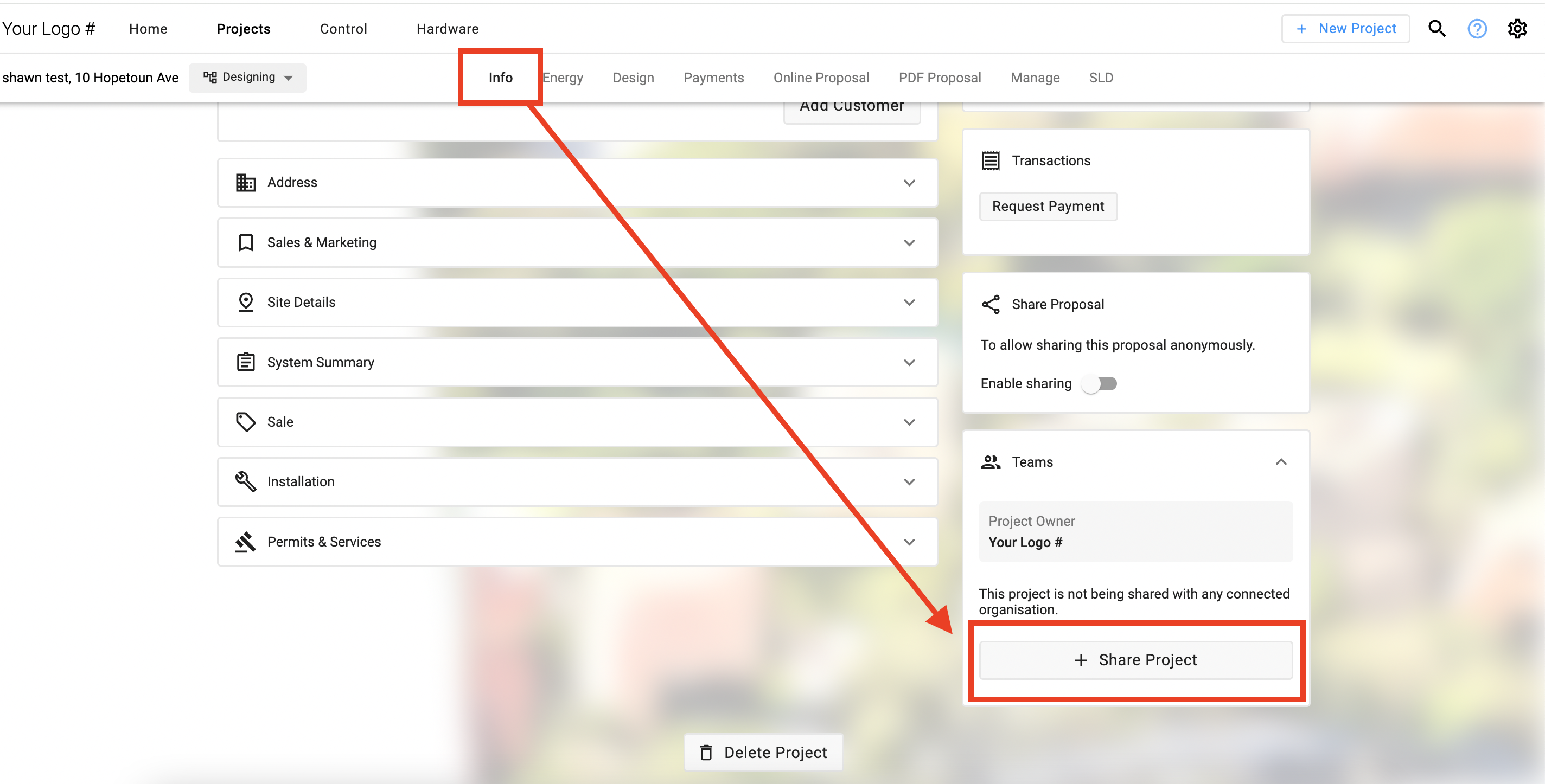The image size is (1545, 784).
Task: Click the Transactions receipt icon
Action: point(990,160)
